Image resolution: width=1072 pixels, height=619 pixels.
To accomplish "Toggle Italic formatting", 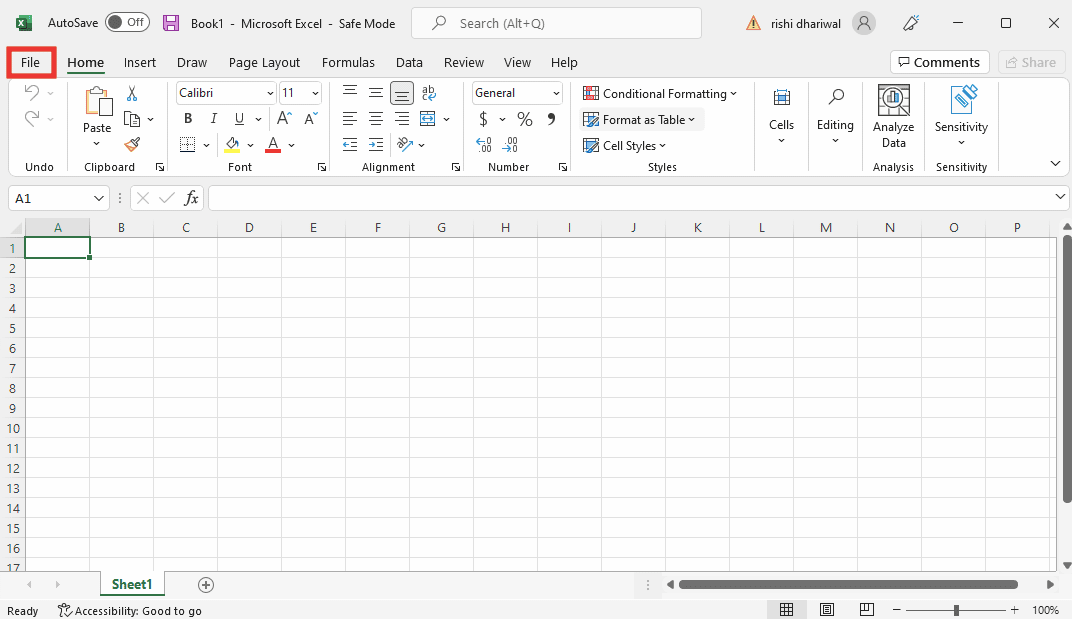I will [x=213, y=119].
